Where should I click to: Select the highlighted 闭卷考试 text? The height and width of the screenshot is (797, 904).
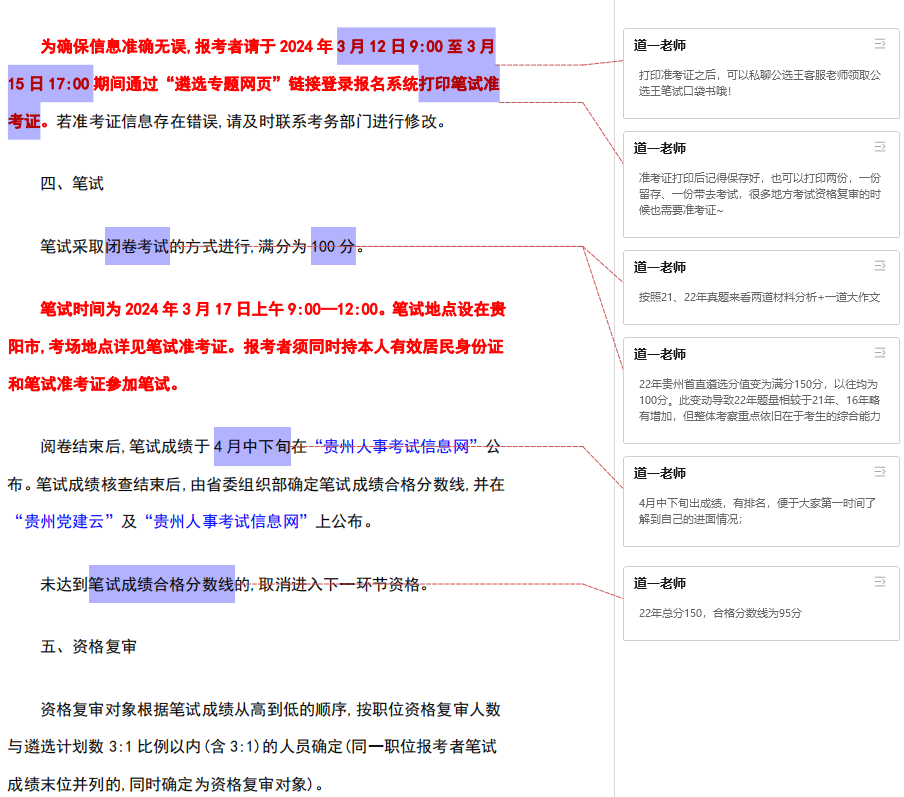coord(137,246)
